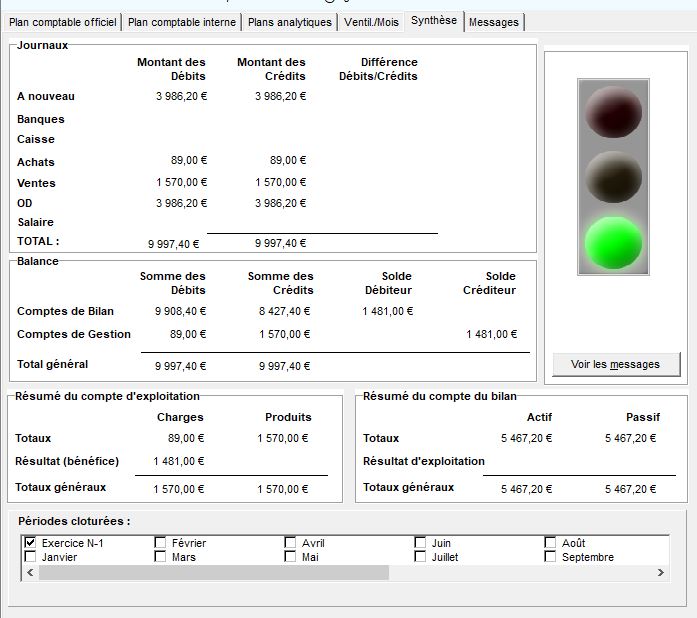Click the green traffic light indicator
Image resolution: width=697 pixels, height=618 pixels.
click(x=613, y=244)
